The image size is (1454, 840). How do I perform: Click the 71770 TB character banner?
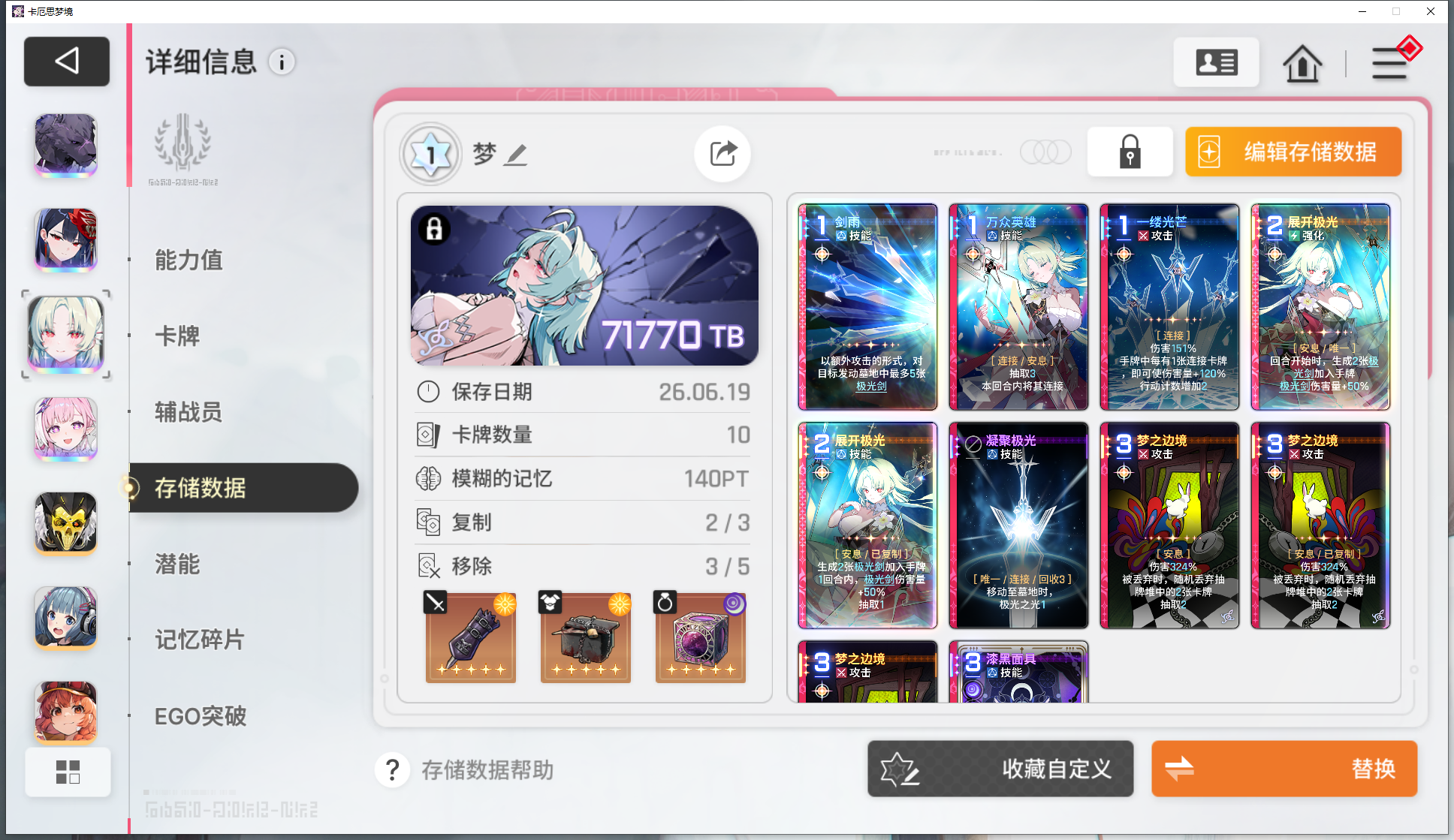point(584,285)
